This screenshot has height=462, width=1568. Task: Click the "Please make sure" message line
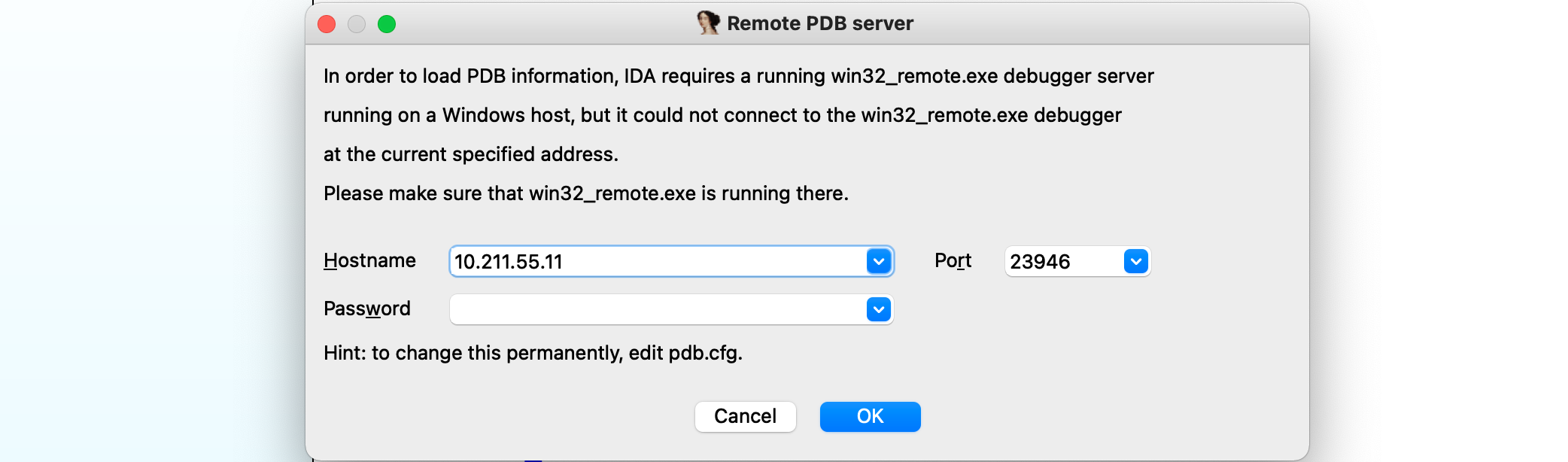pyautogui.click(x=585, y=193)
